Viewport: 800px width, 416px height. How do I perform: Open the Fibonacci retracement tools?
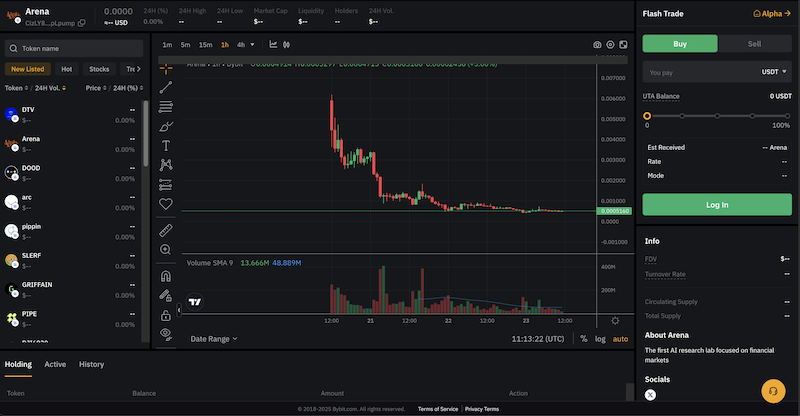(x=166, y=107)
